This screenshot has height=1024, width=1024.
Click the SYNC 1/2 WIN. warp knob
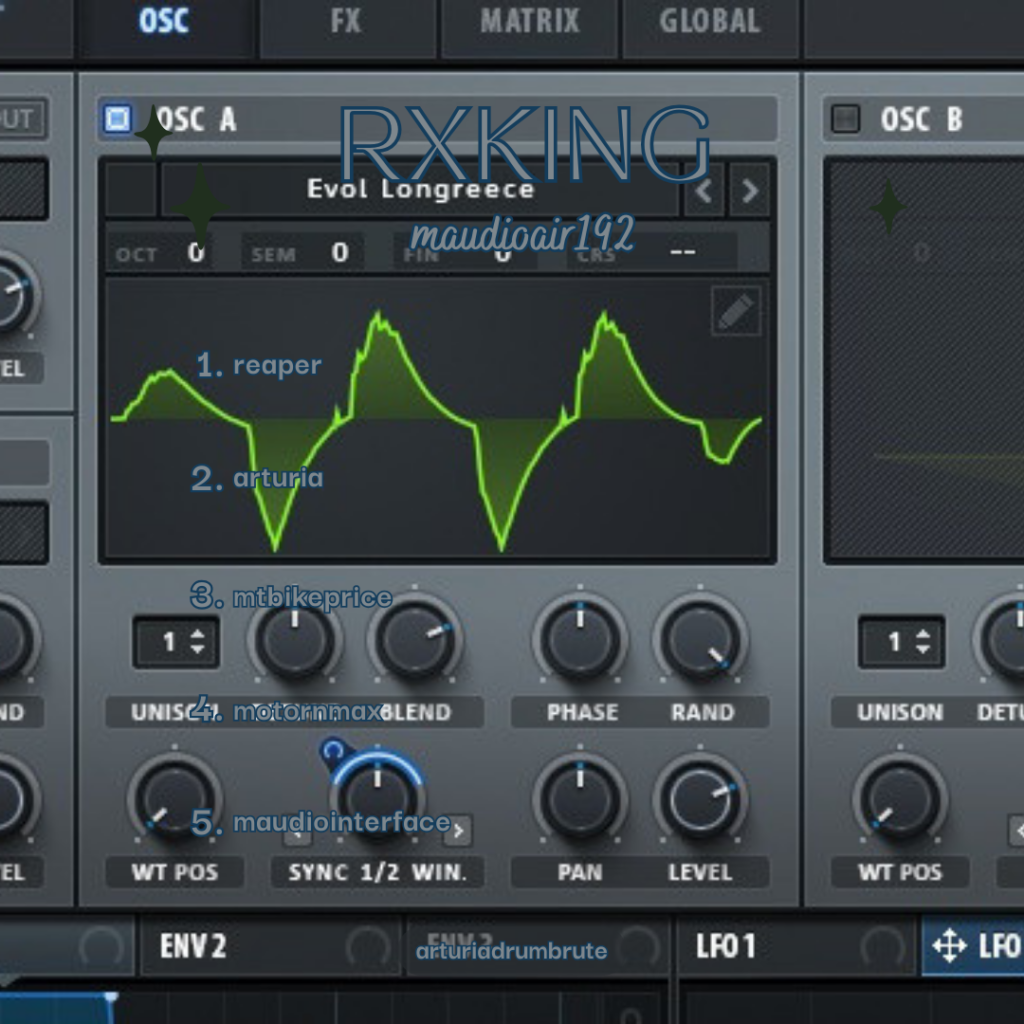tap(377, 799)
